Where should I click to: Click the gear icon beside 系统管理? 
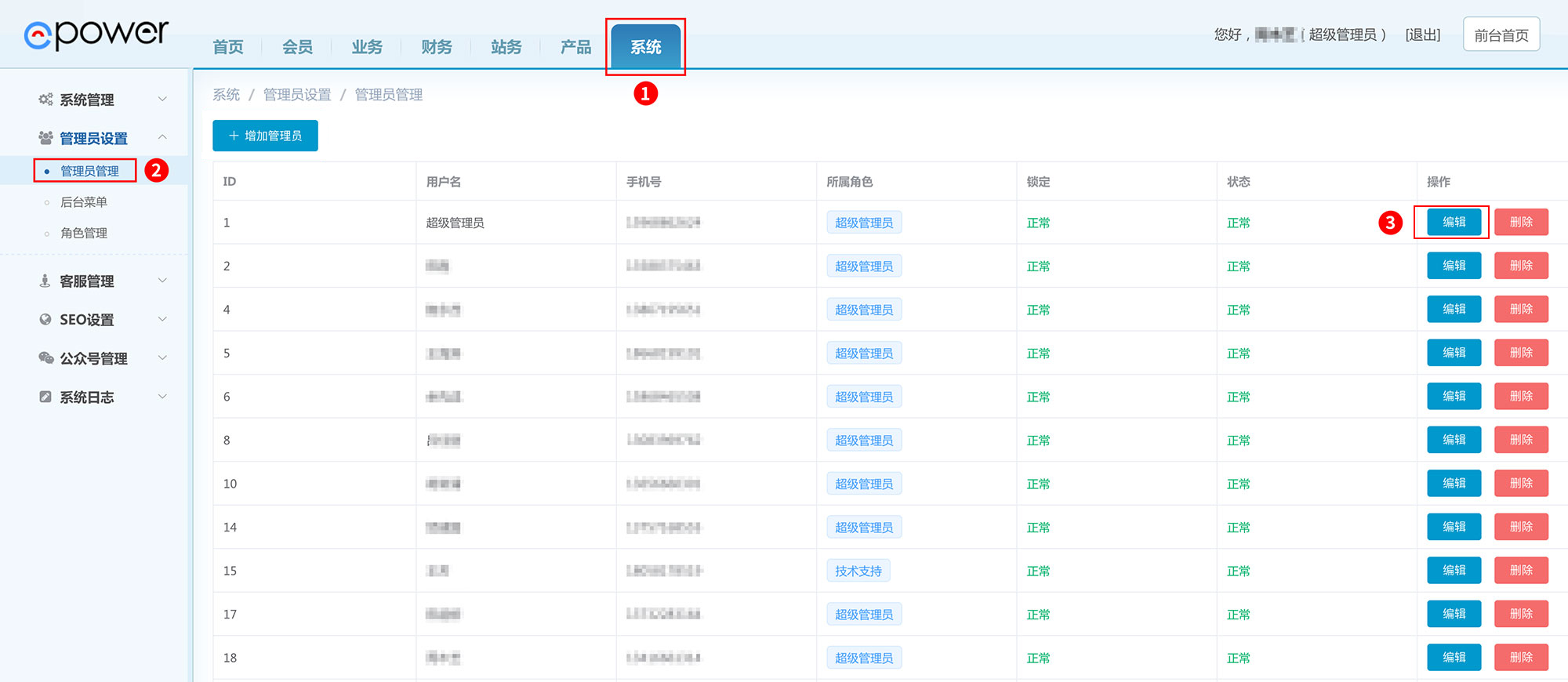pyautogui.click(x=45, y=100)
